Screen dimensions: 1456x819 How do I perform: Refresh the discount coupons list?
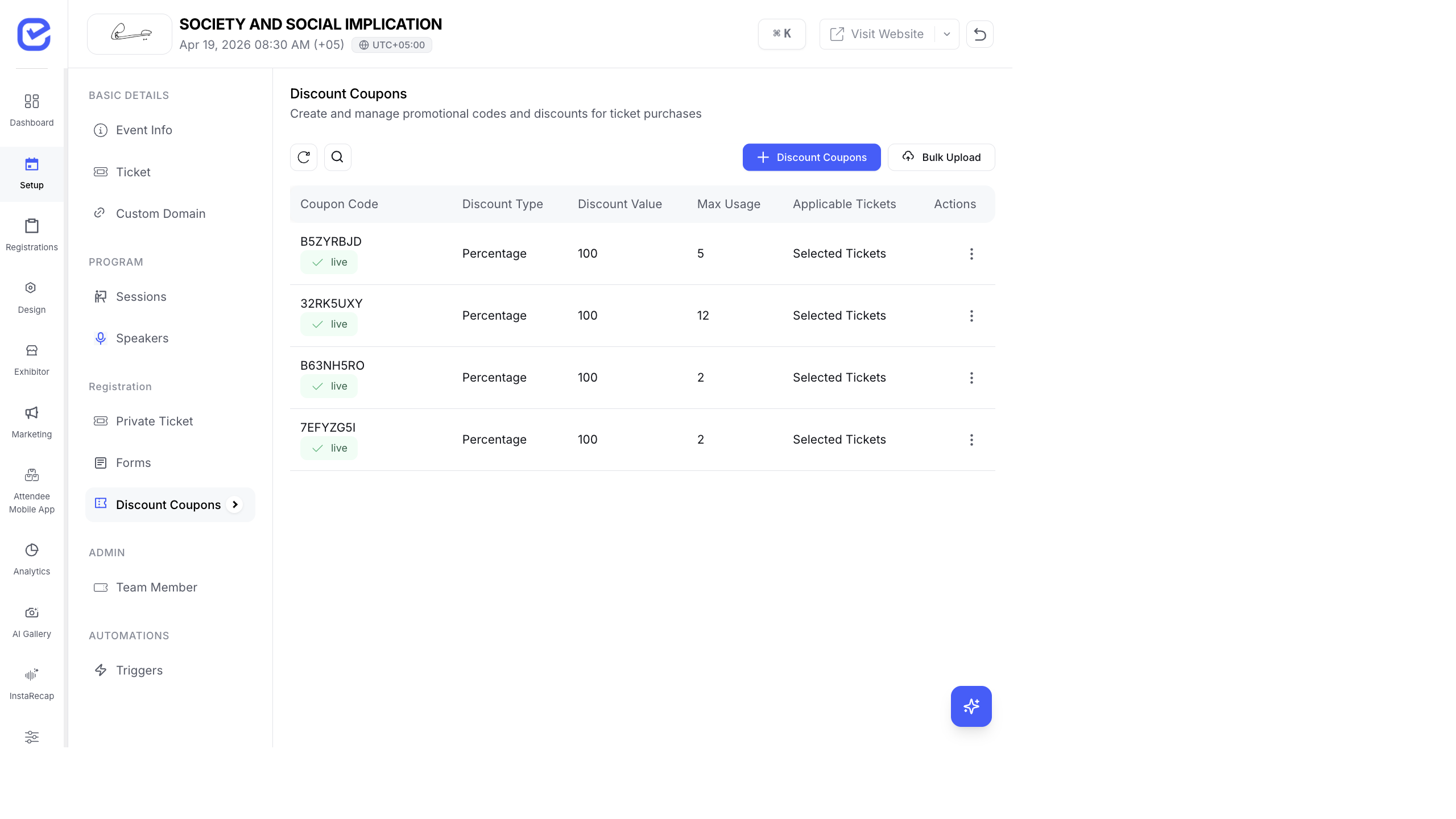click(303, 157)
